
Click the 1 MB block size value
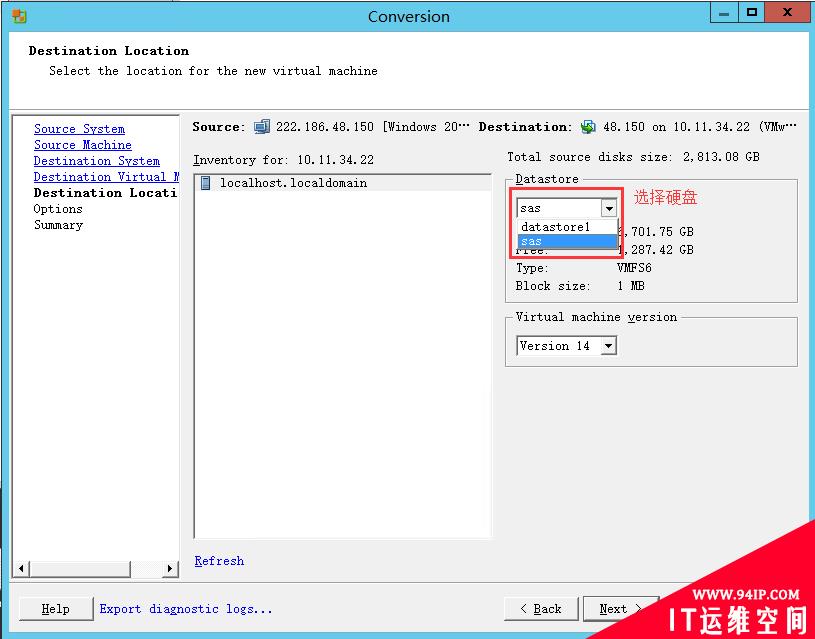pyautogui.click(x=631, y=286)
